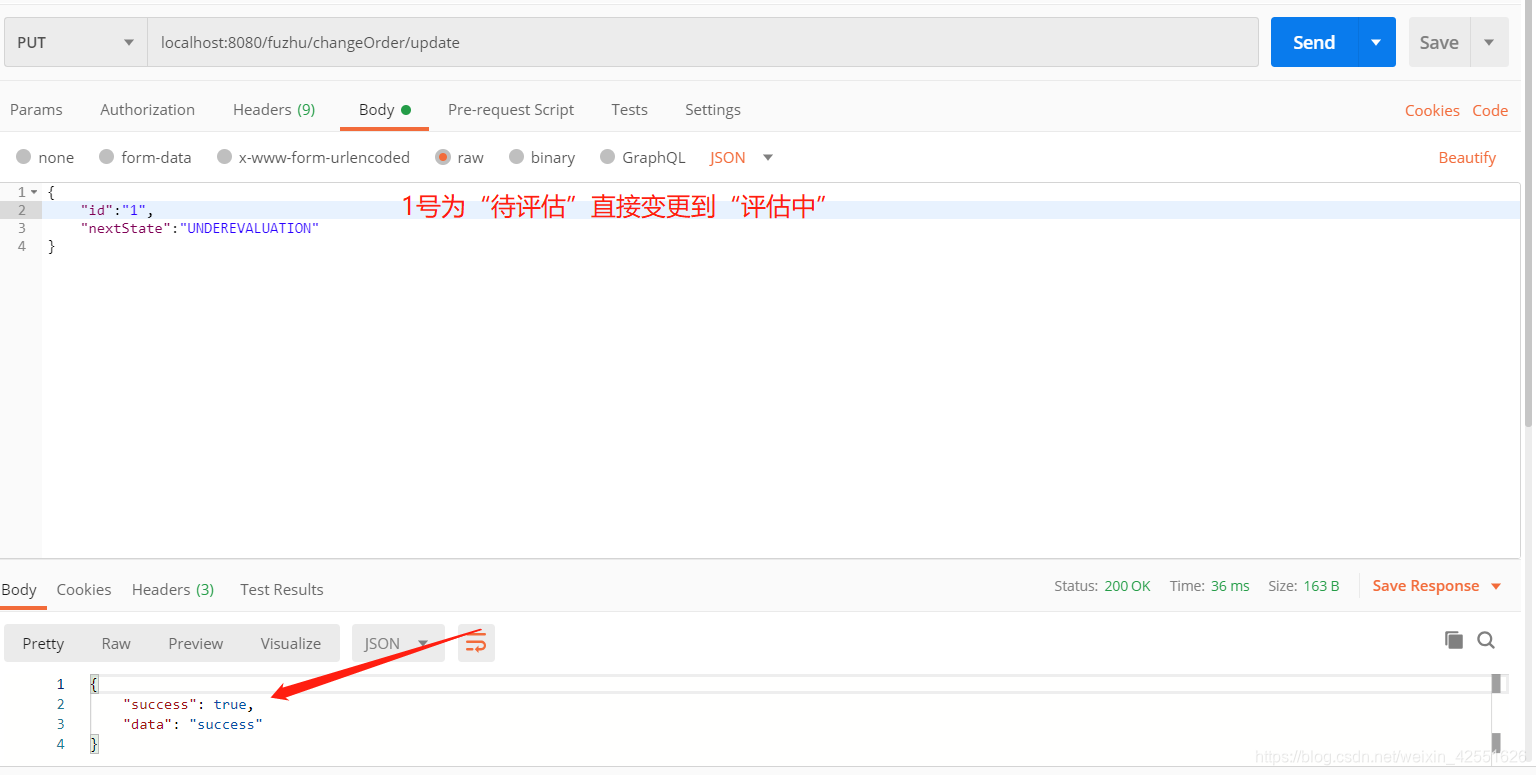Screen dimensions: 1536x775
Task: Open the request Body tab
Action: tap(385, 109)
